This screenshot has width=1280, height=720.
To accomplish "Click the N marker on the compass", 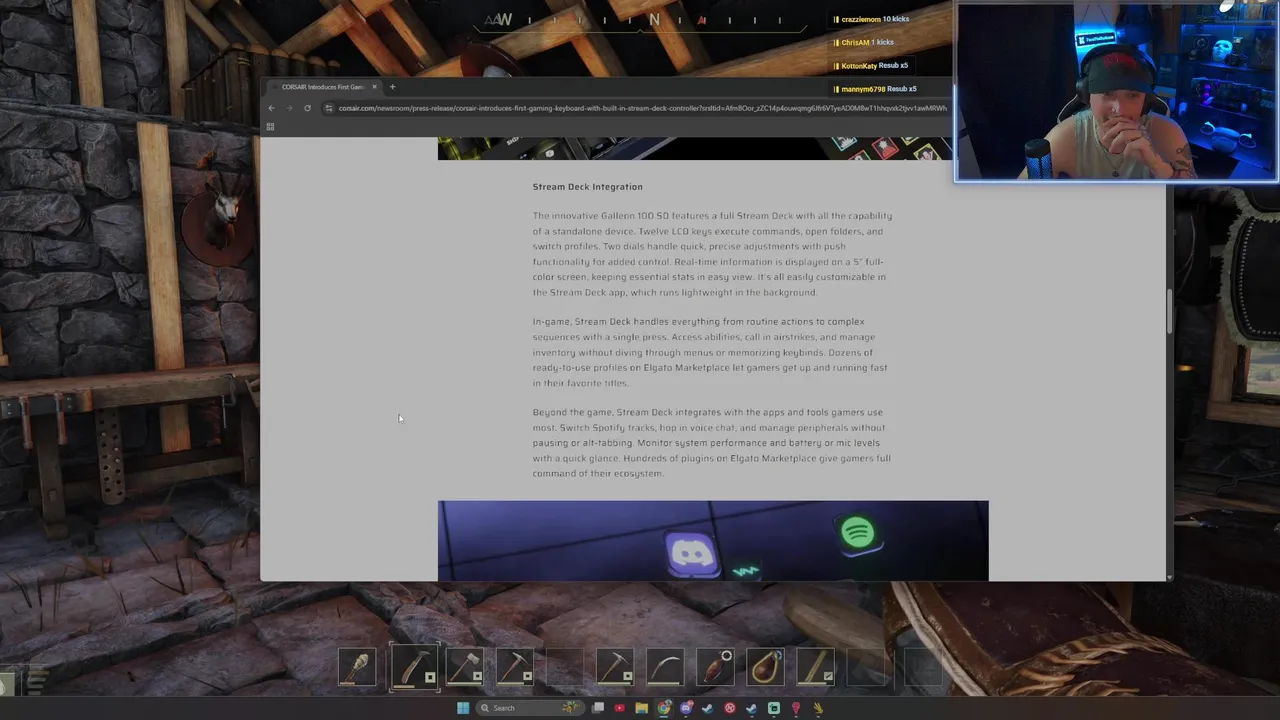I will click(654, 19).
